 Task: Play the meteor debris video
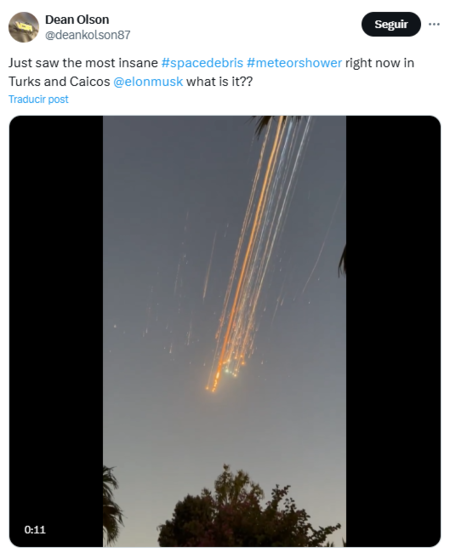click(225, 331)
